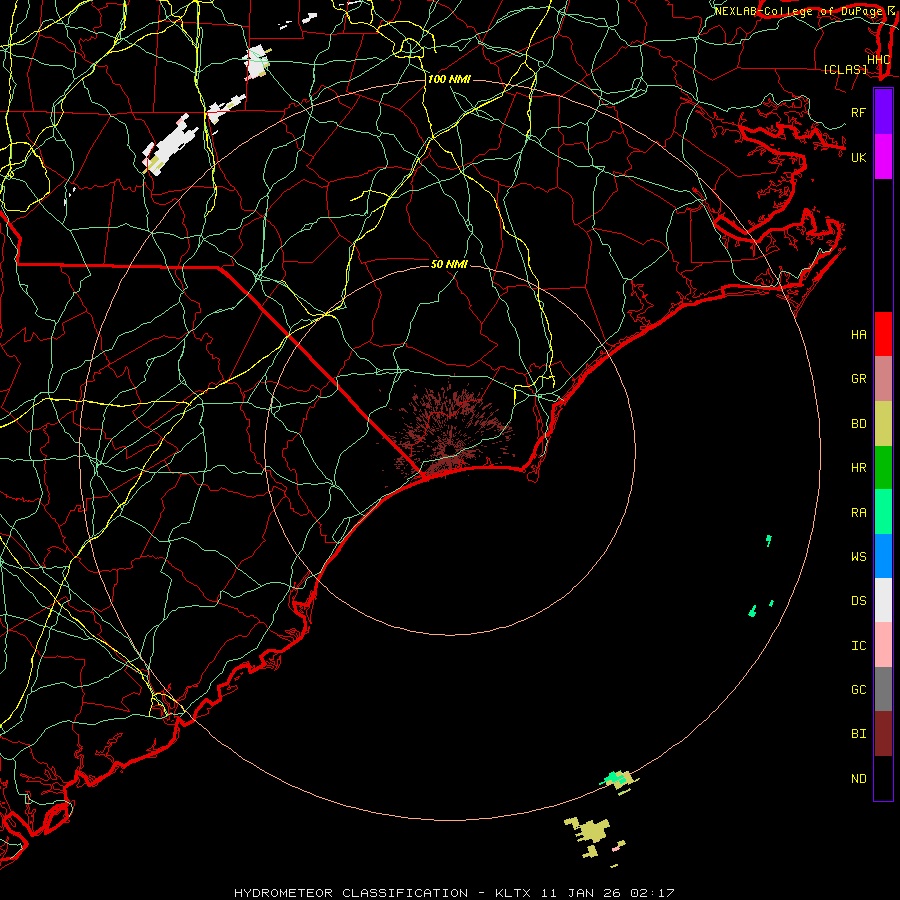Image resolution: width=900 pixels, height=900 pixels.
Task: Click the GR pink-brown legend swatch
Action: tap(883, 379)
